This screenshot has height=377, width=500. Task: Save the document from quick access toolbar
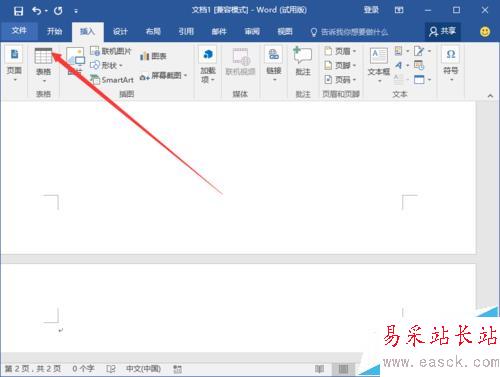click(x=18, y=11)
